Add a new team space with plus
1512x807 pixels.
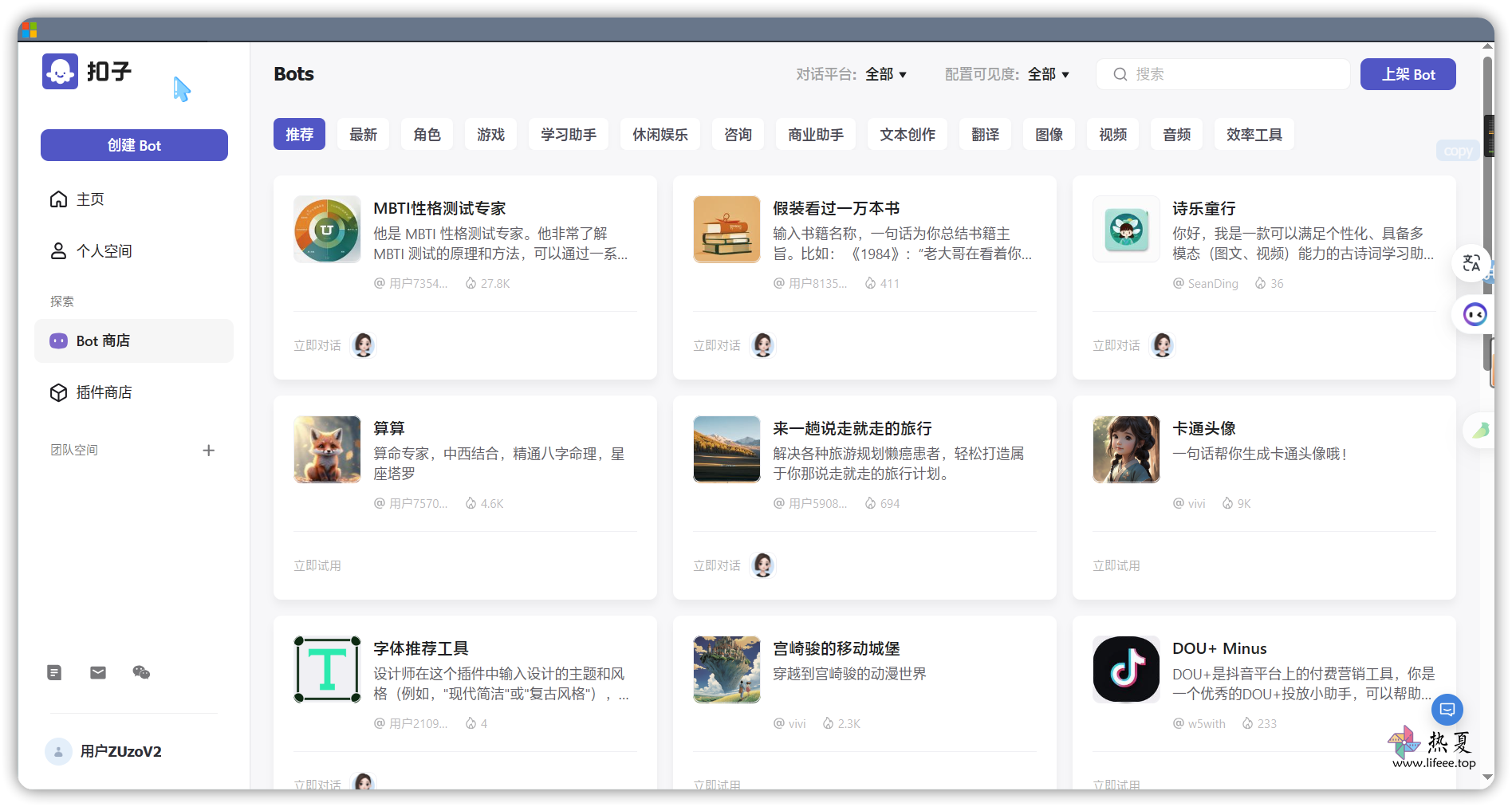209,451
